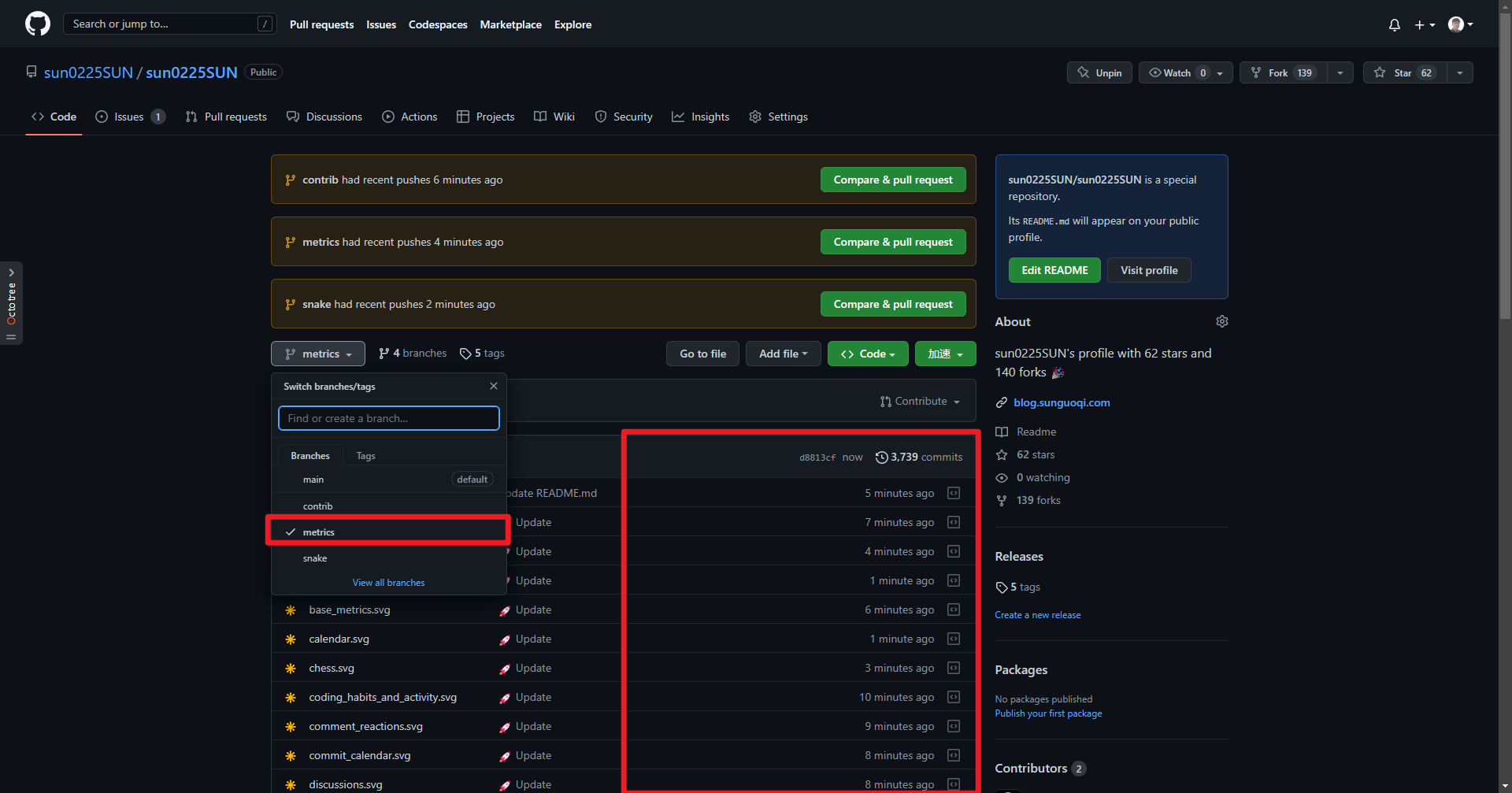
Task: Open the Discussions tab
Action: 324,117
